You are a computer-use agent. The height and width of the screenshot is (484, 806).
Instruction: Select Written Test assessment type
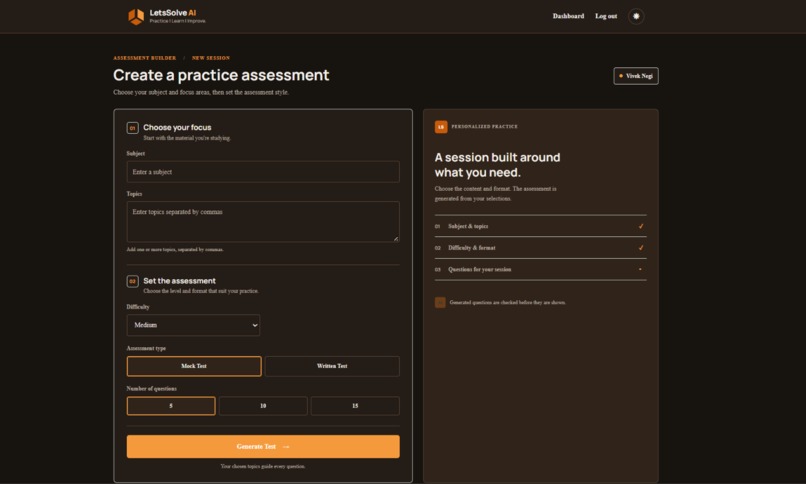click(332, 366)
